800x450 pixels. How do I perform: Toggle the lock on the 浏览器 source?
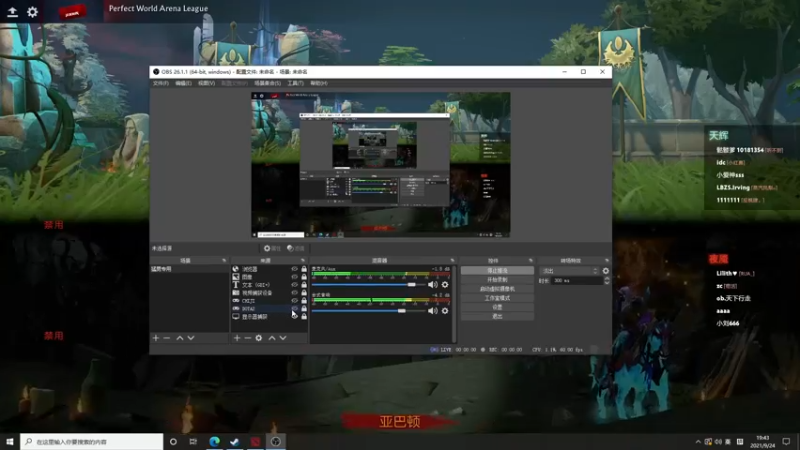(304, 269)
